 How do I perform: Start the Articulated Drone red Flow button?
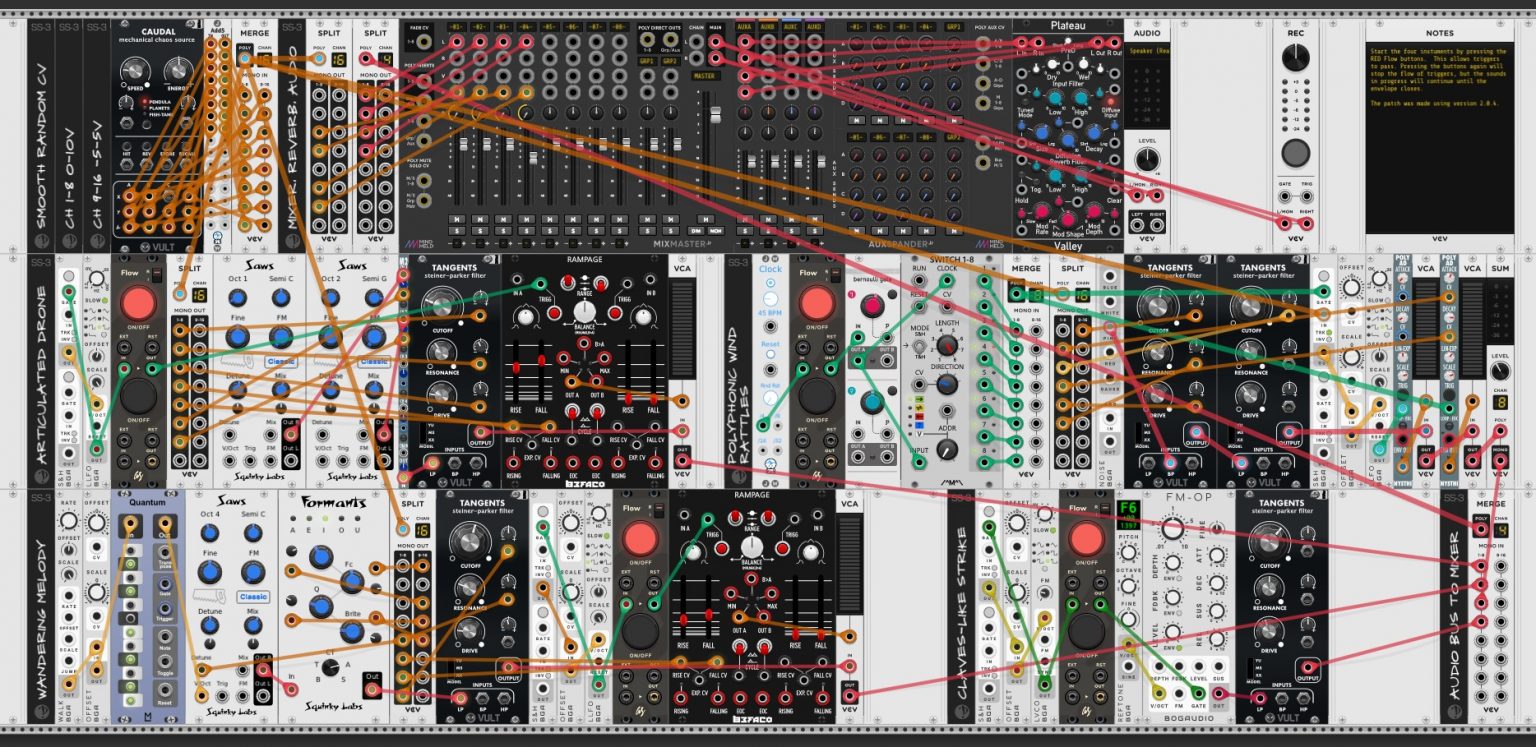coord(139,304)
